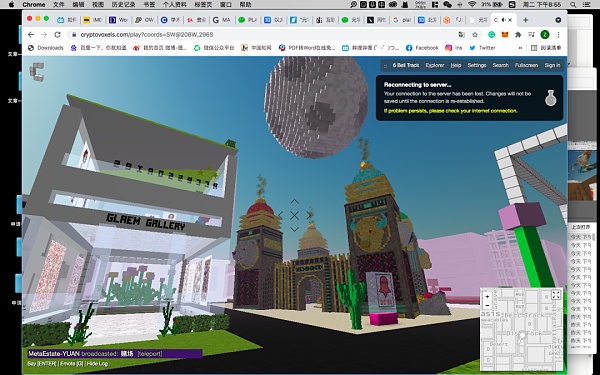Reload the page
The height and width of the screenshot is (375, 600).
click(x=57, y=35)
